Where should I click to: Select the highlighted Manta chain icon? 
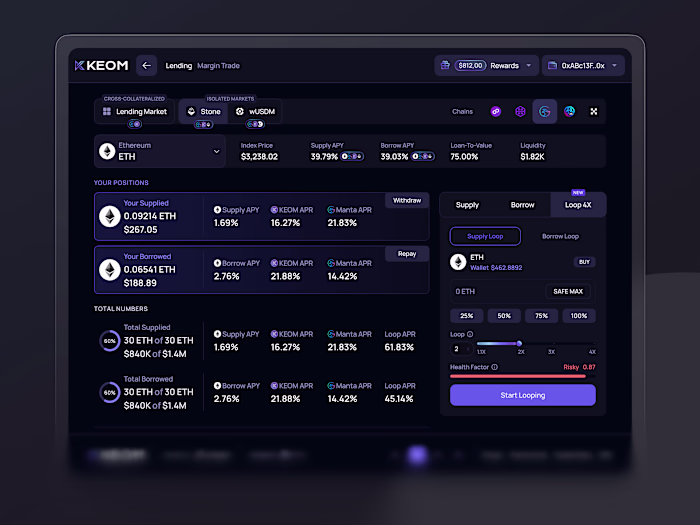(x=545, y=111)
